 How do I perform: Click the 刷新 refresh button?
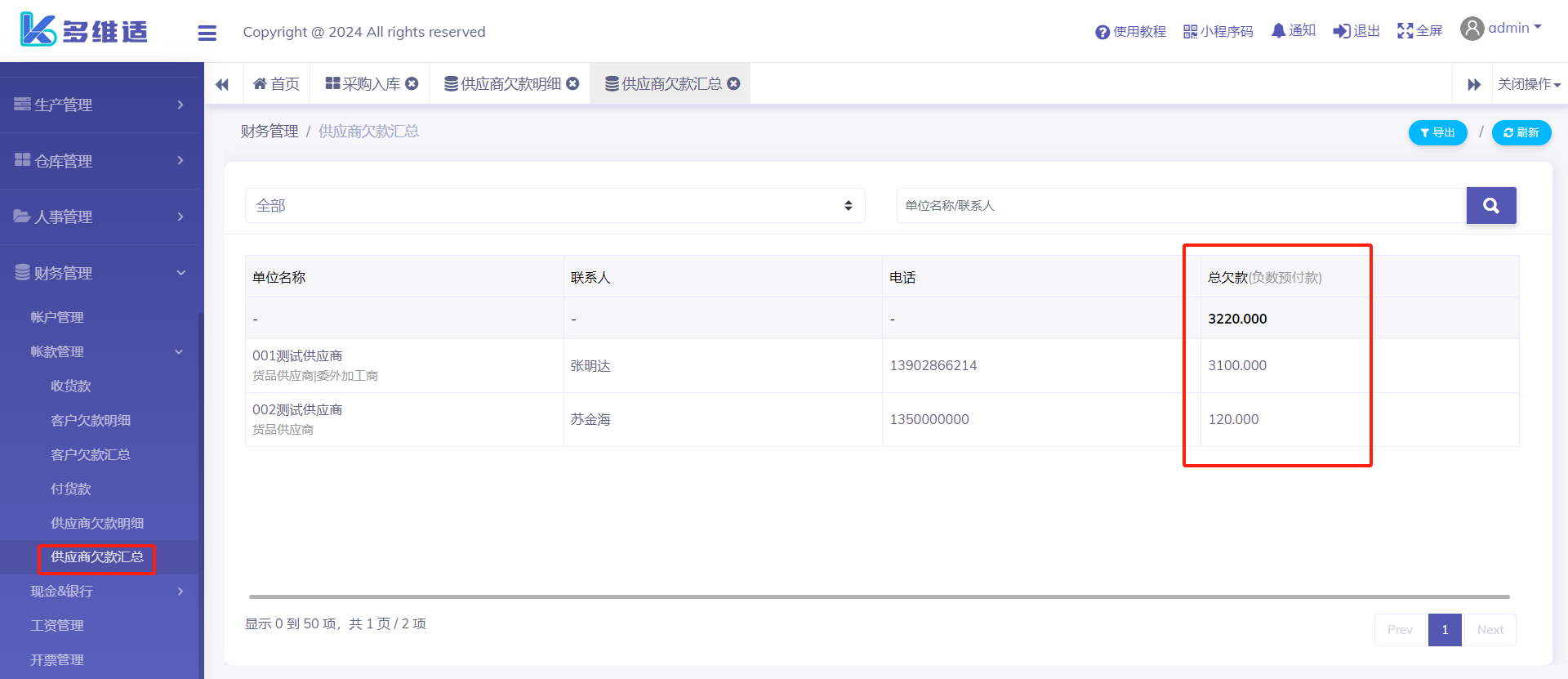coord(1521,132)
